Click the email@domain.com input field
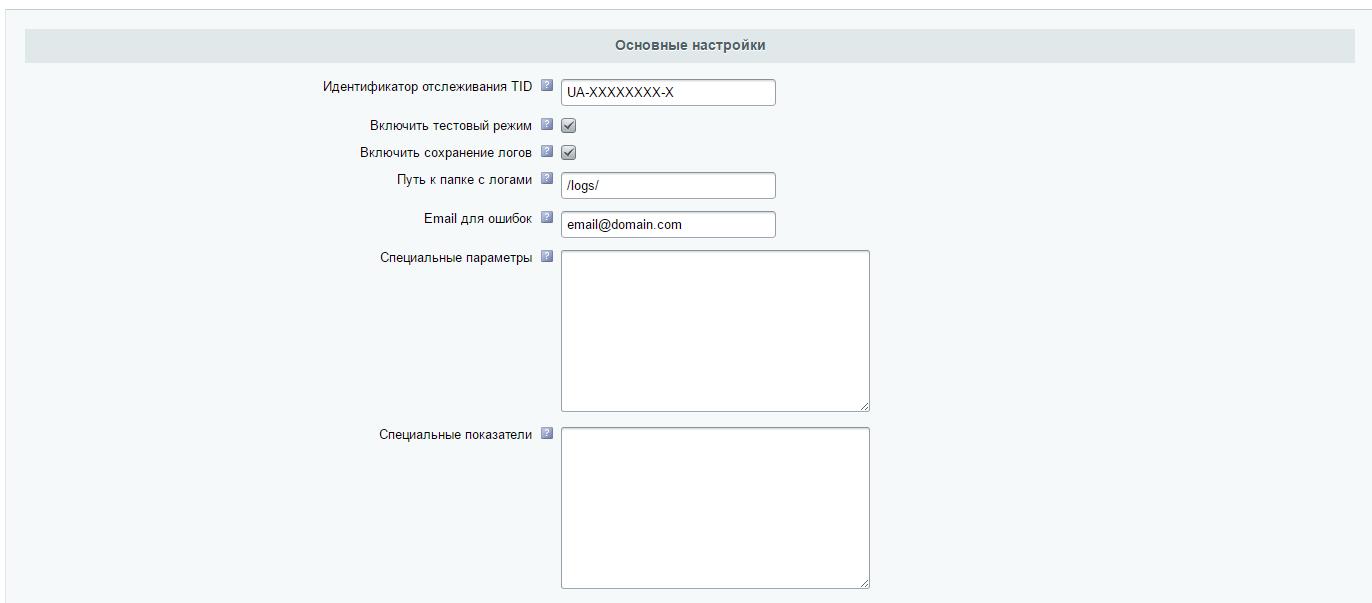Image resolution: width=1372 pixels, height=603 pixels. [x=667, y=225]
